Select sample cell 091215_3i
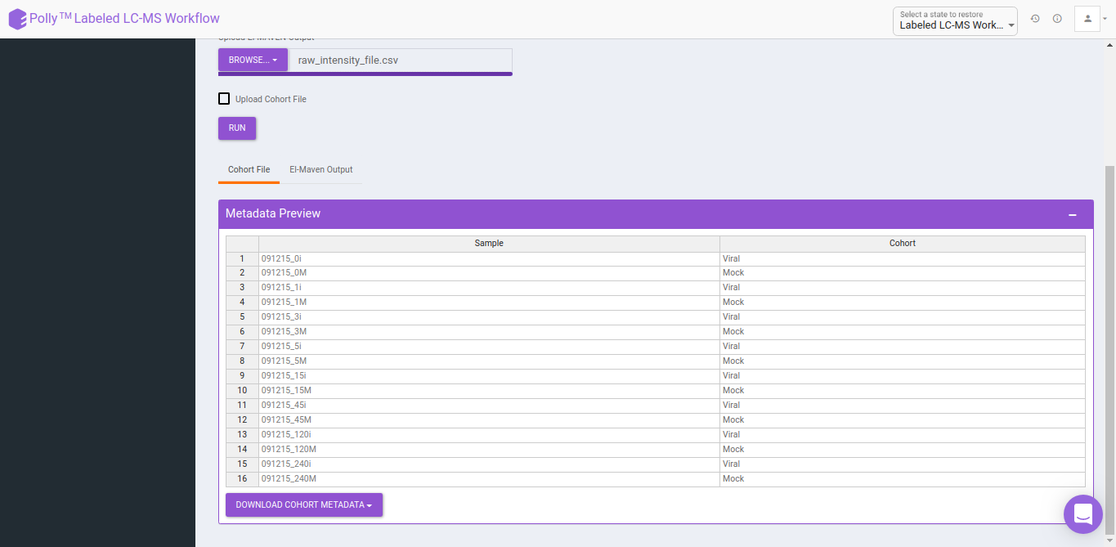Viewport: 1116px width, 547px height. click(x=489, y=317)
